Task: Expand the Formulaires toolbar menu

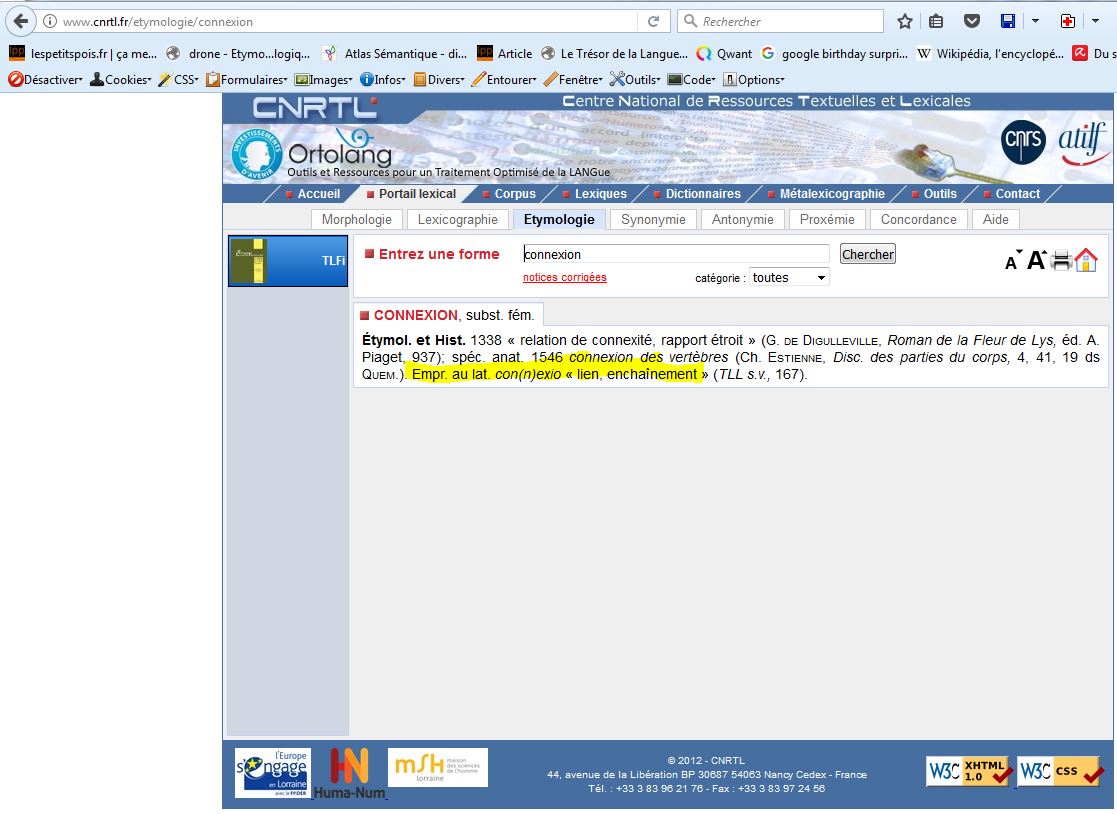Action: (x=247, y=80)
